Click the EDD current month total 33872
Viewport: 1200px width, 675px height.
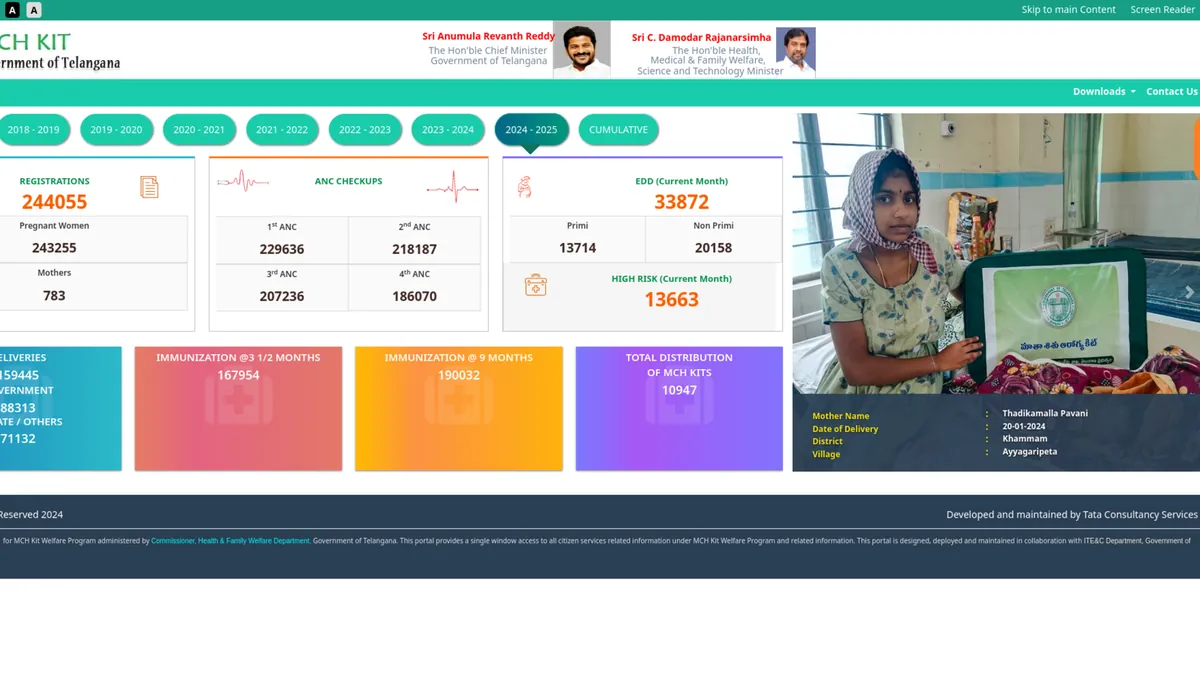tap(682, 202)
